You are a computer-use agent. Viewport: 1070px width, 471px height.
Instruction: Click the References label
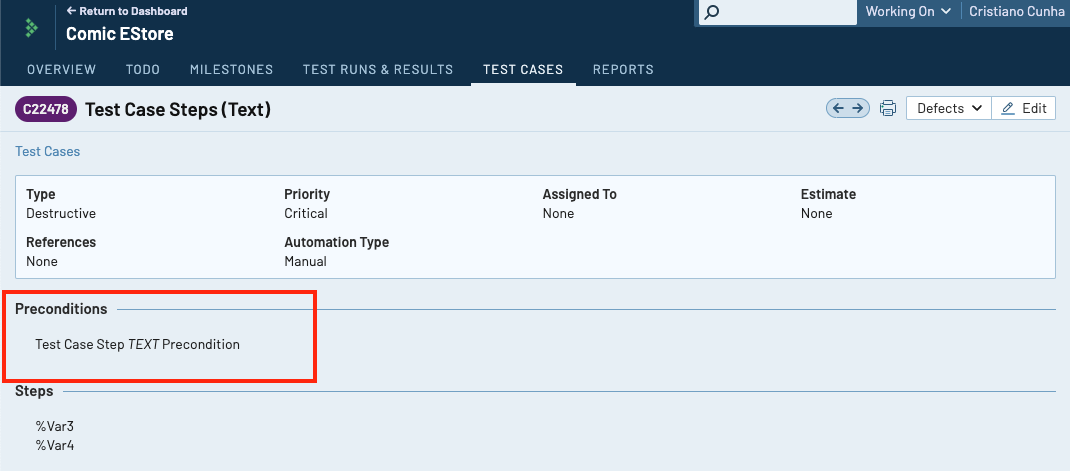(61, 242)
